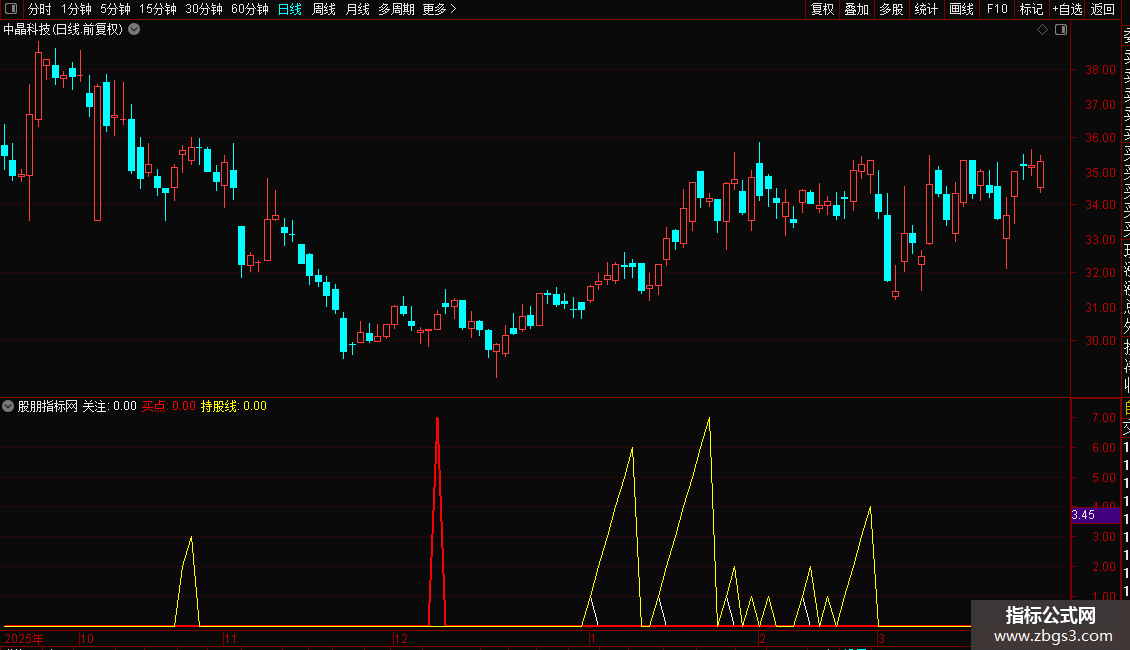This screenshot has width=1130, height=650.
Task: Open 中晶科技 chart title dropdown arrow
Action: [134, 30]
